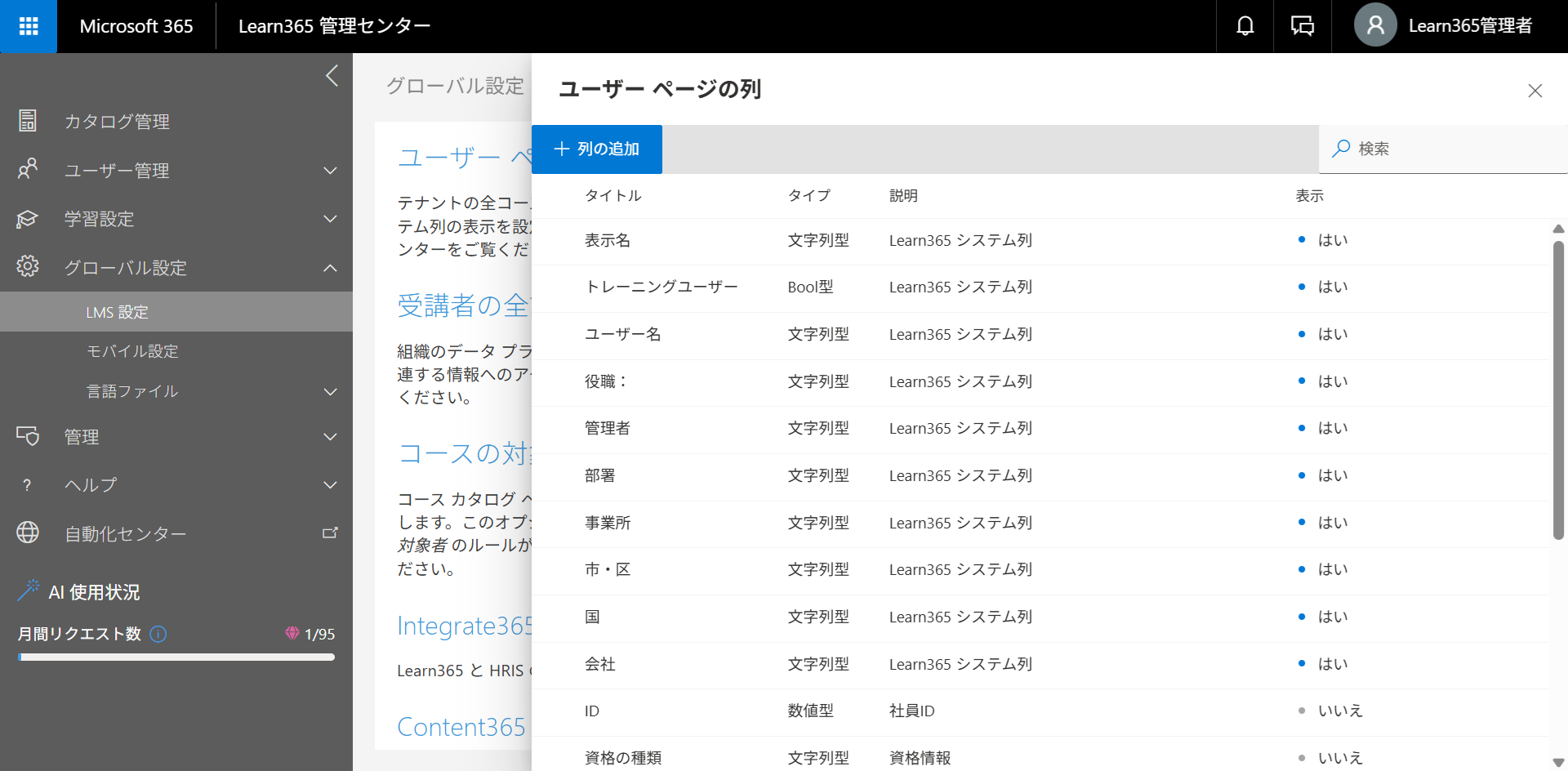Click the 検索 search field
The image size is (1568, 771).
[1443, 149]
